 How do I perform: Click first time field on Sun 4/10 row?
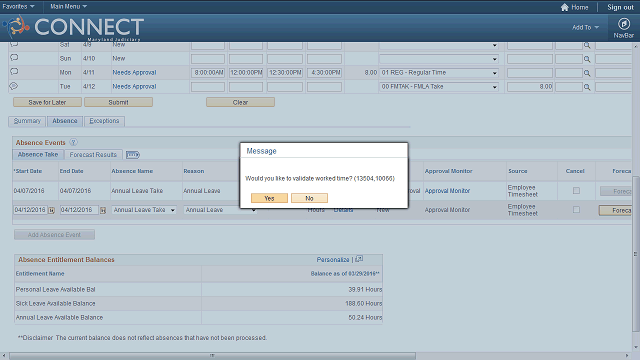click(208, 59)
